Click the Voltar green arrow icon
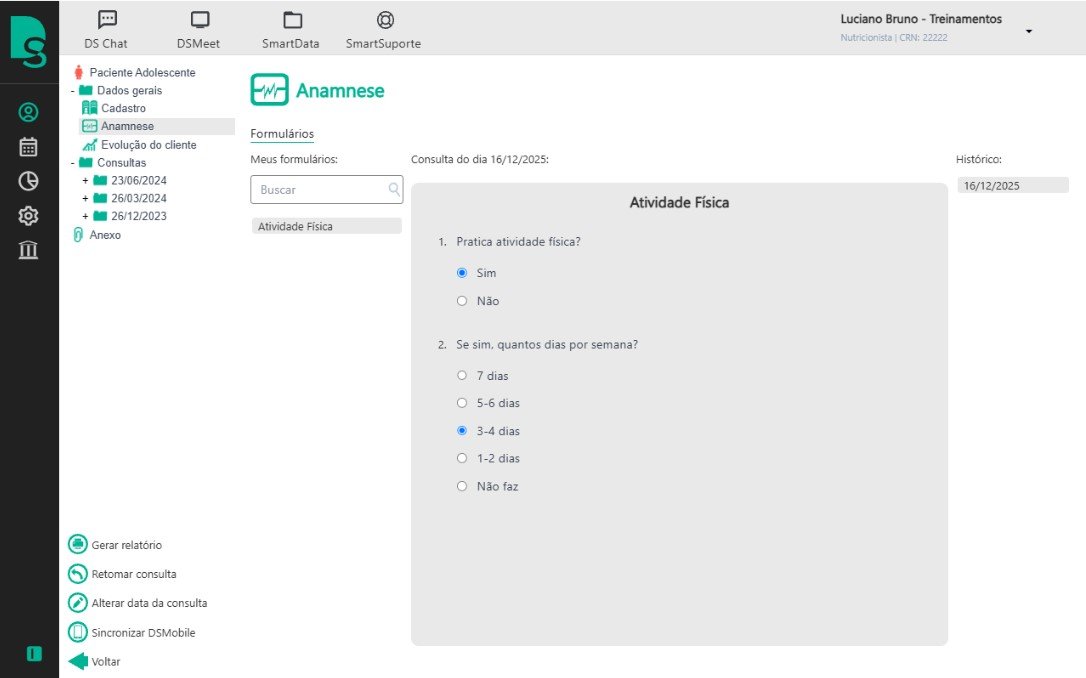The image size is (1086, 678). click(78, 661)
